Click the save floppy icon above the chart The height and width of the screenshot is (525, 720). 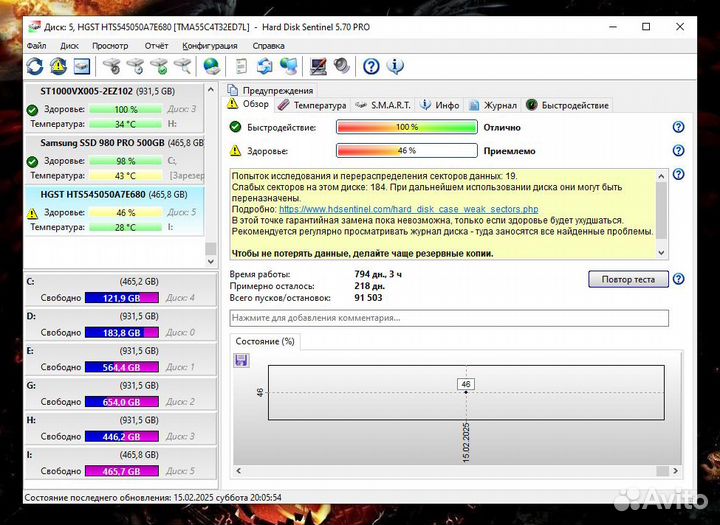(241, 360)
